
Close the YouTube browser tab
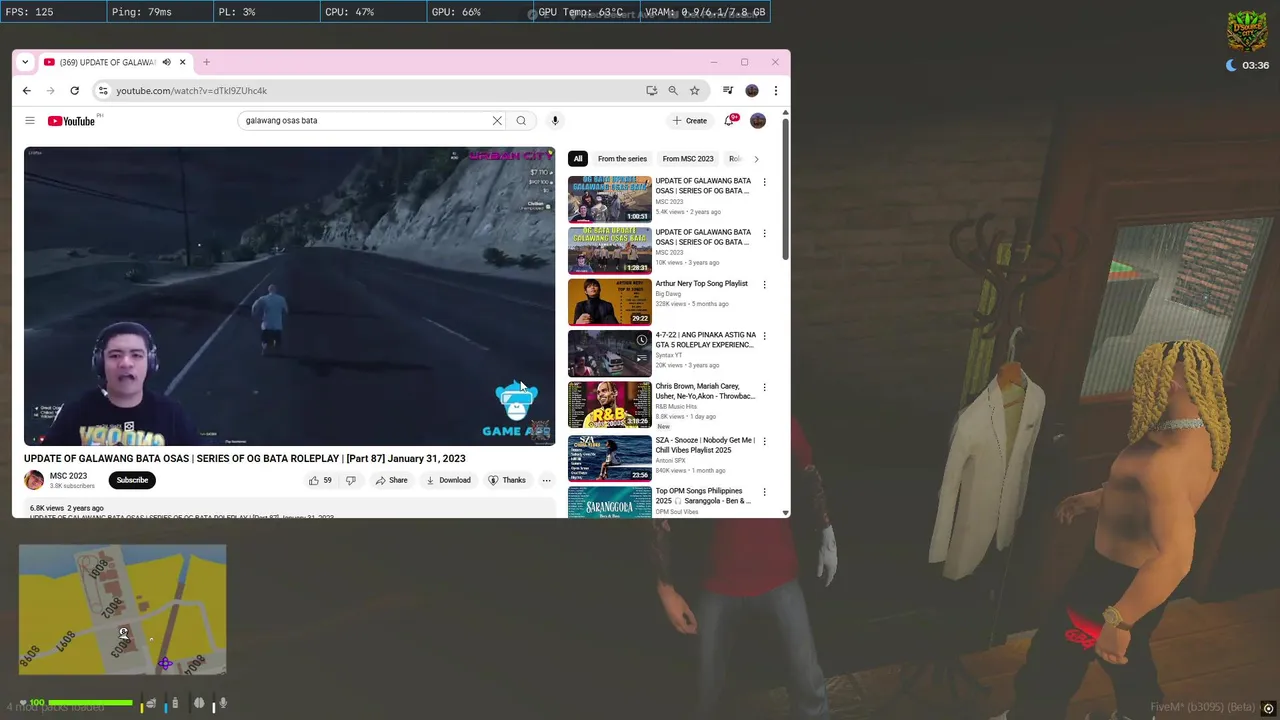point(182,62)
